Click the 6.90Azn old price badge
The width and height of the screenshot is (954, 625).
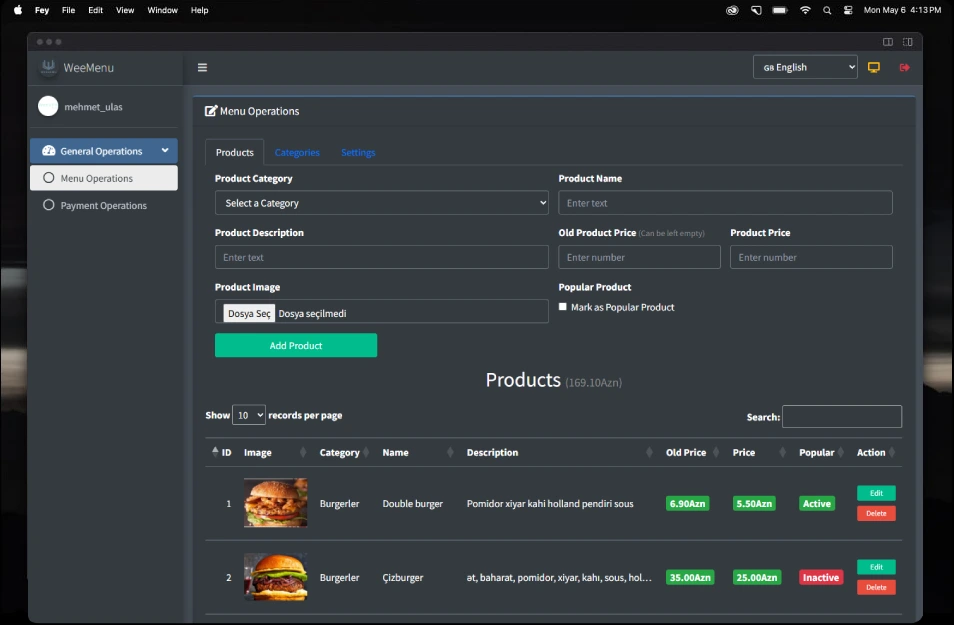click(x=688, y=503)
